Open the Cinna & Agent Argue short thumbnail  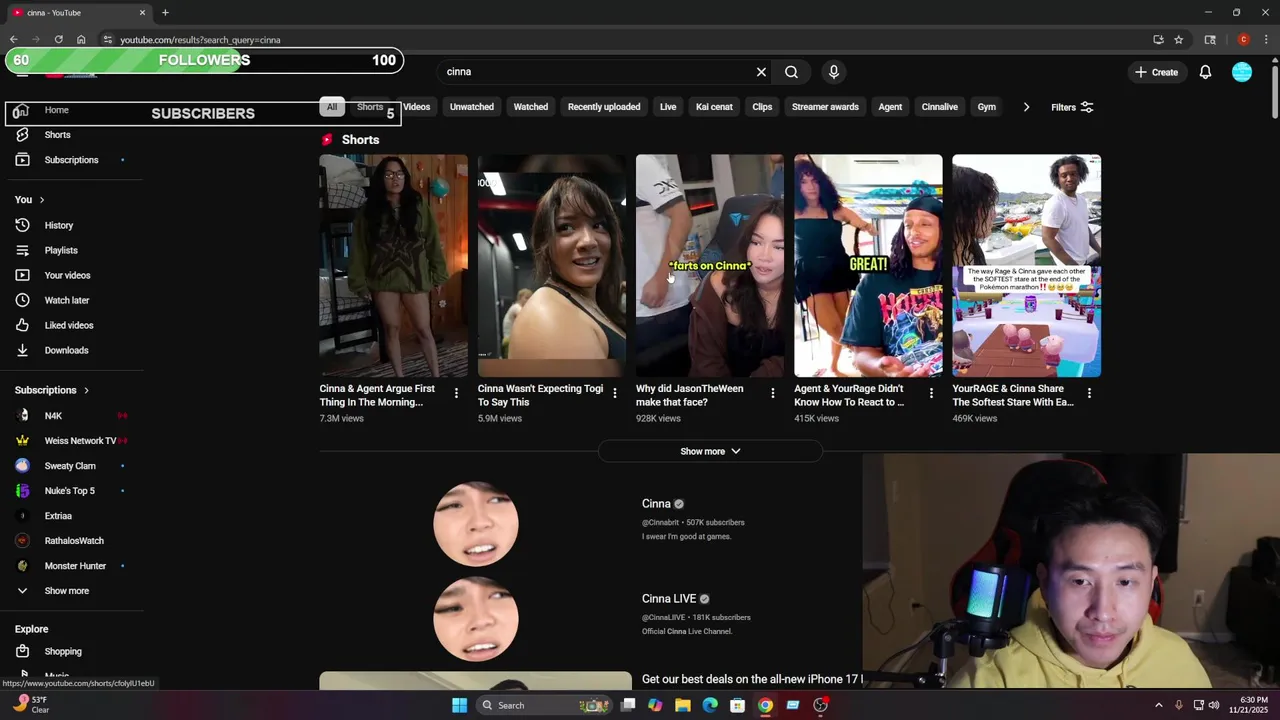[393, 265]
